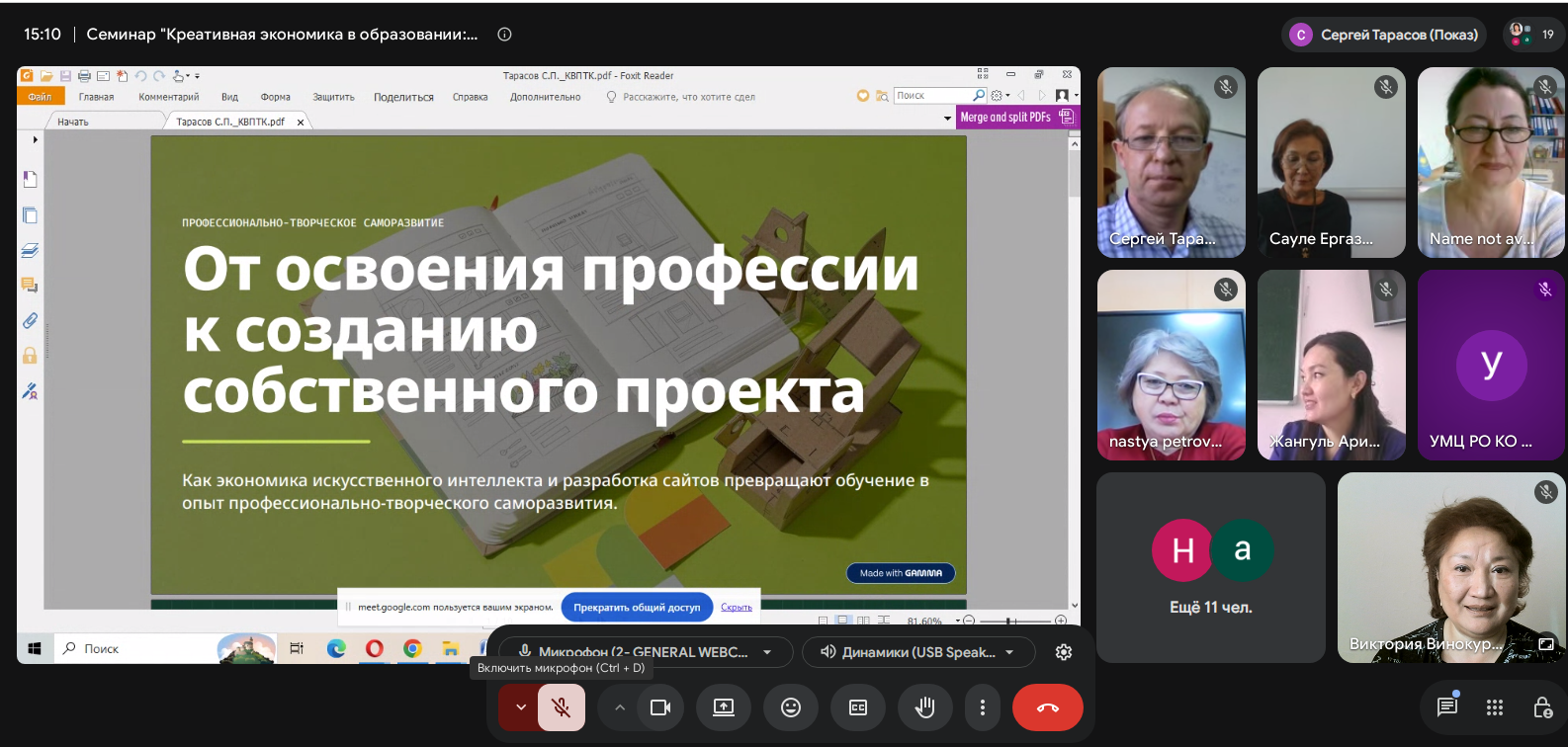Open the Bookmarks panel in Foxit sidebar

click(30, 179)
